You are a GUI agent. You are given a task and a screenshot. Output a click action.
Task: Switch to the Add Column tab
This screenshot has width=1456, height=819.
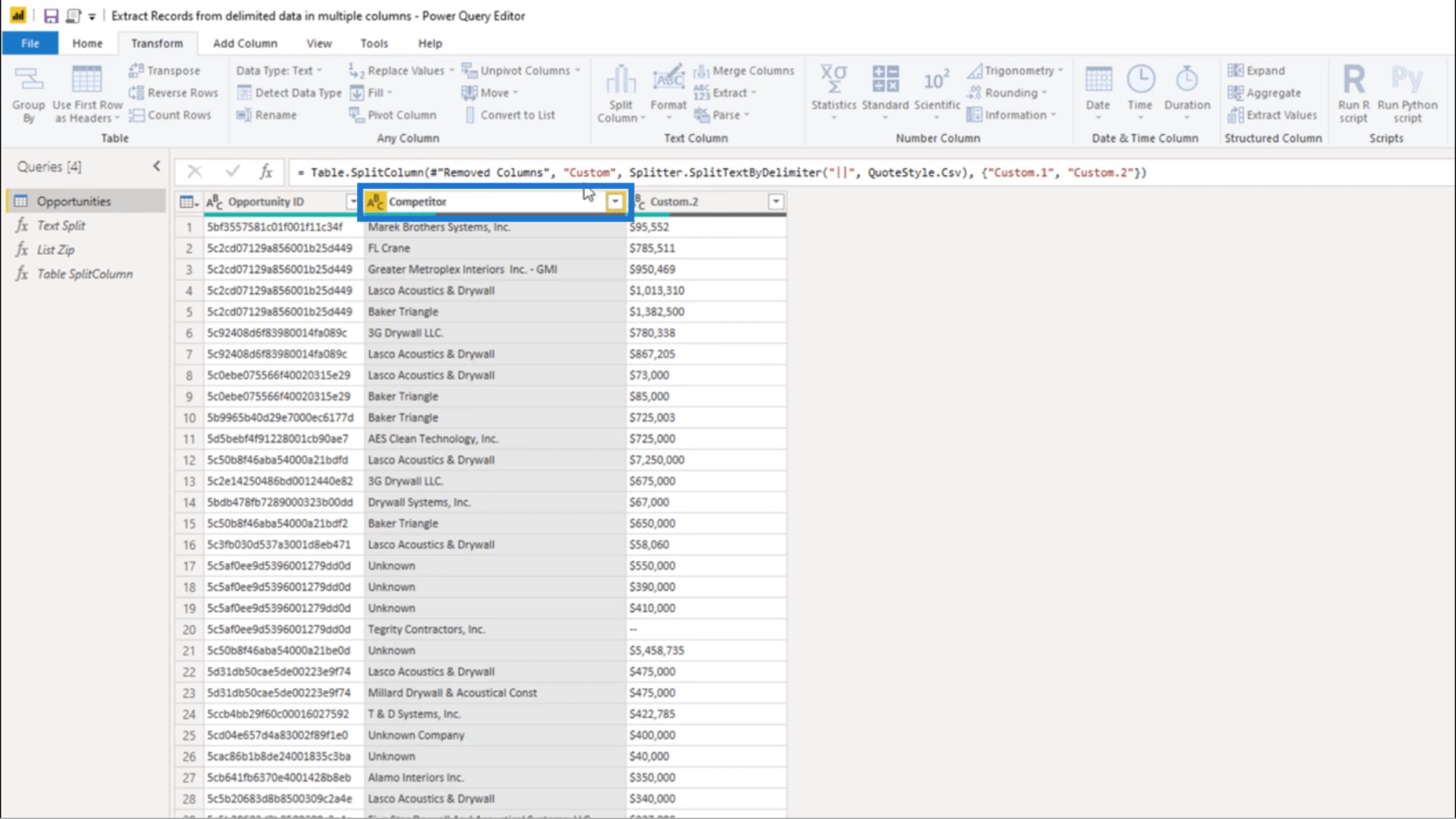coord(245,43)
